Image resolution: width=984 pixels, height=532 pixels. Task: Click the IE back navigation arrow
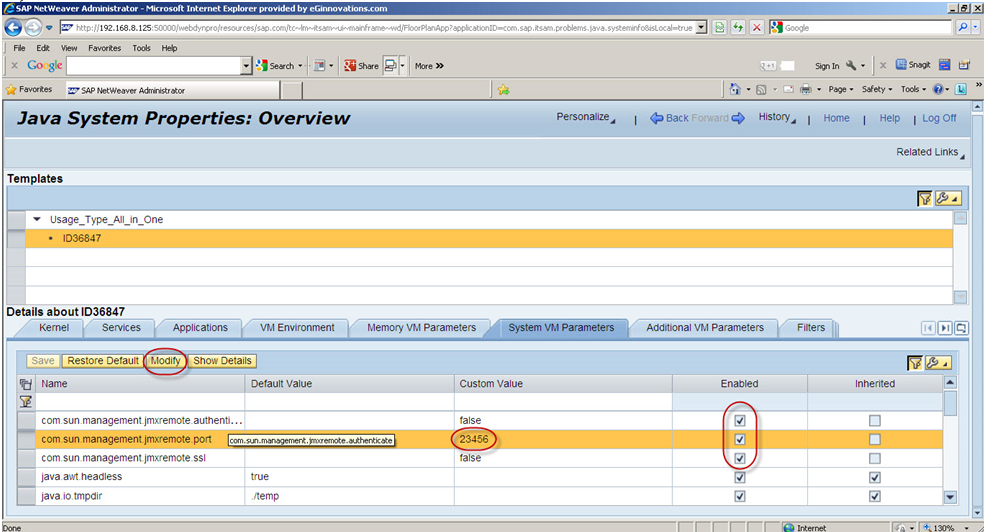(13, 28)
